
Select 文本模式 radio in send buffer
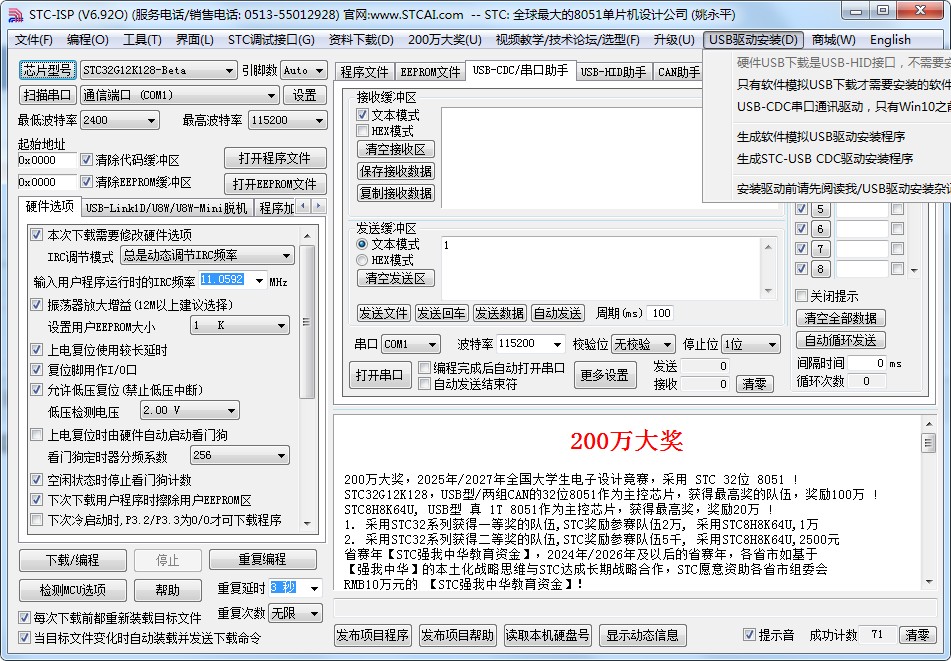[362, 244]
